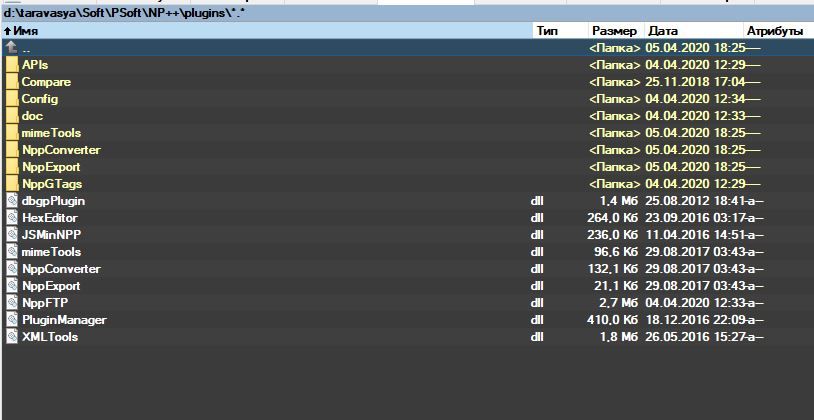The height and width of the screenshot is (420, 814).
Task: Sort by the Размер column header
Action: (x=616, y=31)
